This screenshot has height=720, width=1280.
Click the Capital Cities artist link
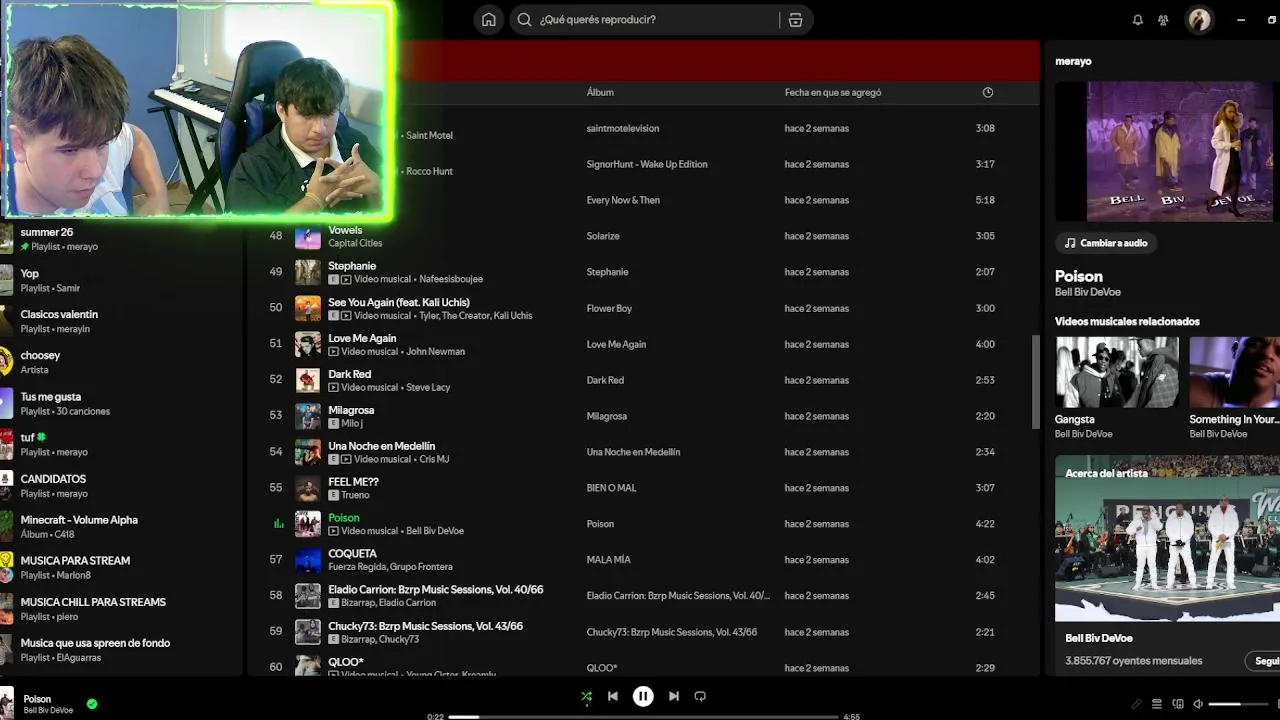pos(355,243)
